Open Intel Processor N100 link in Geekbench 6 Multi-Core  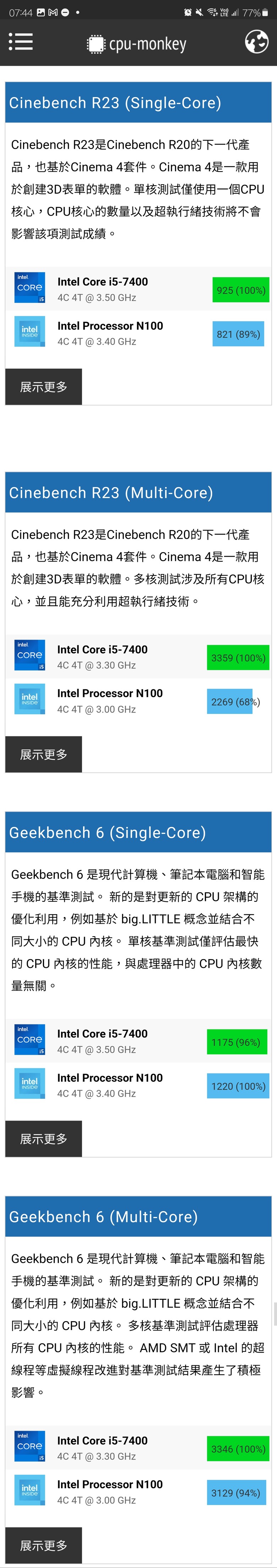(110, 1485)
